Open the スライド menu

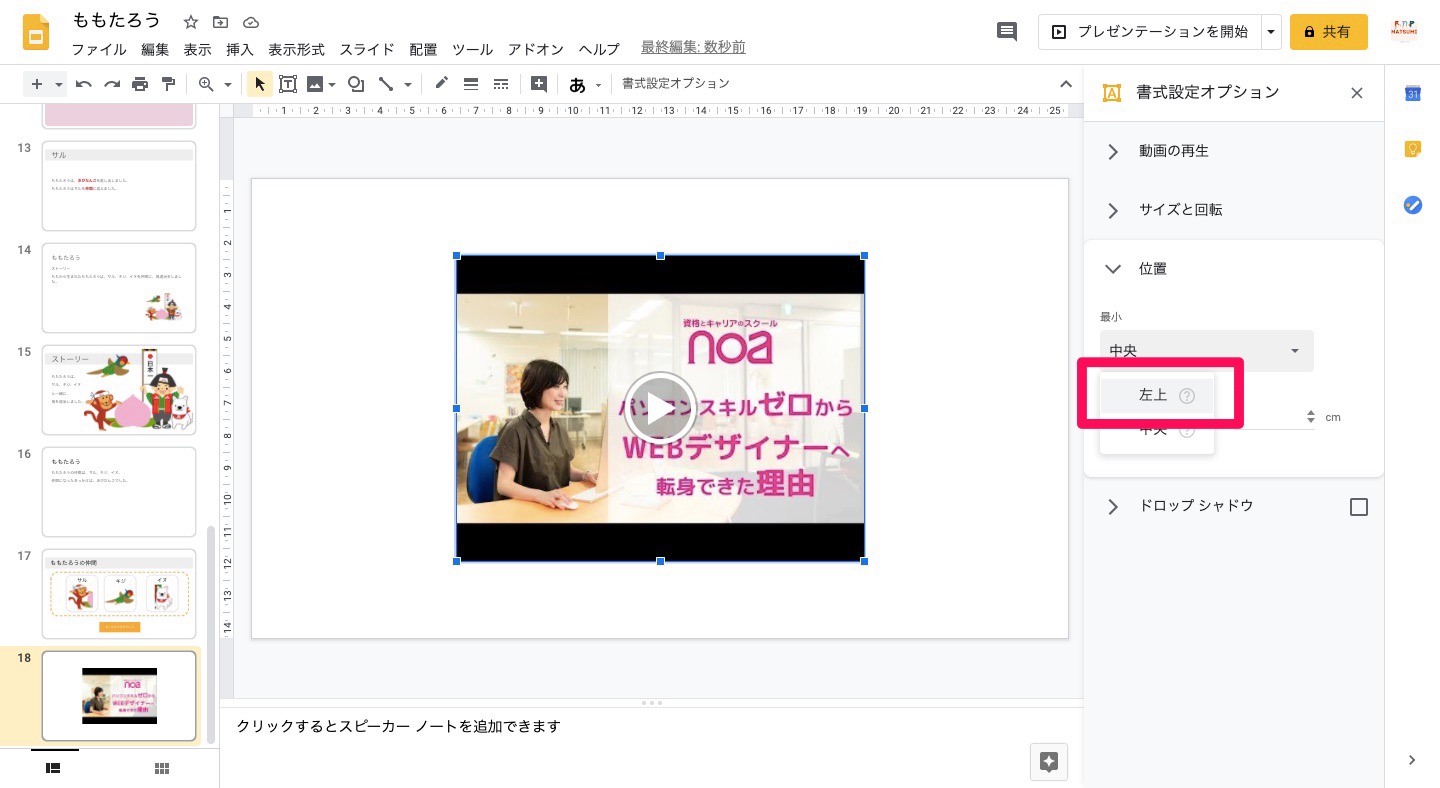click(367, 49)
